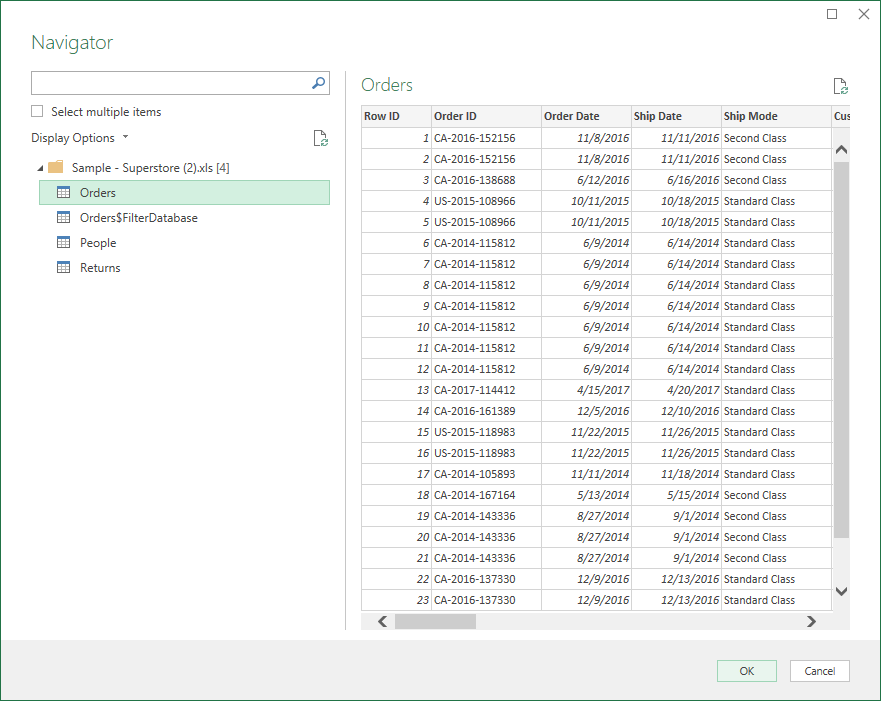Image resolution: width=881 pixels, height=701 pixels.
Task: Click the search magnifier icon
Action: click(x=317, y=83)
